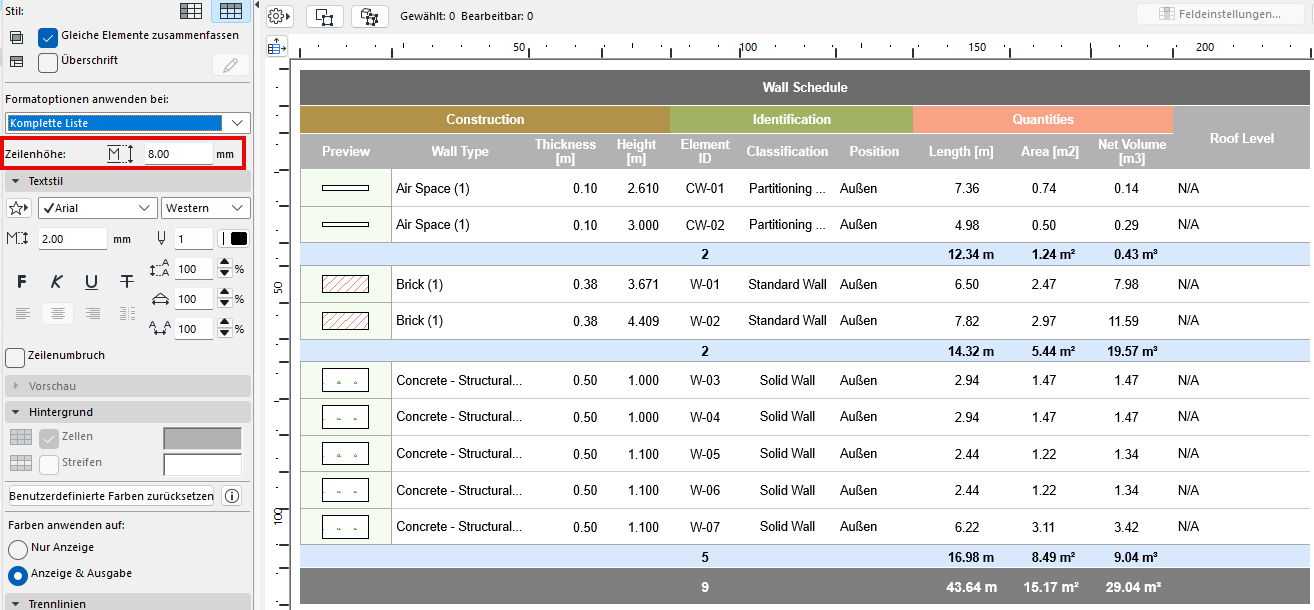Uncheck Gleiche Elemente zusammenfassen
Viewport: 1314px width, 610px height.
coord(48,37)
